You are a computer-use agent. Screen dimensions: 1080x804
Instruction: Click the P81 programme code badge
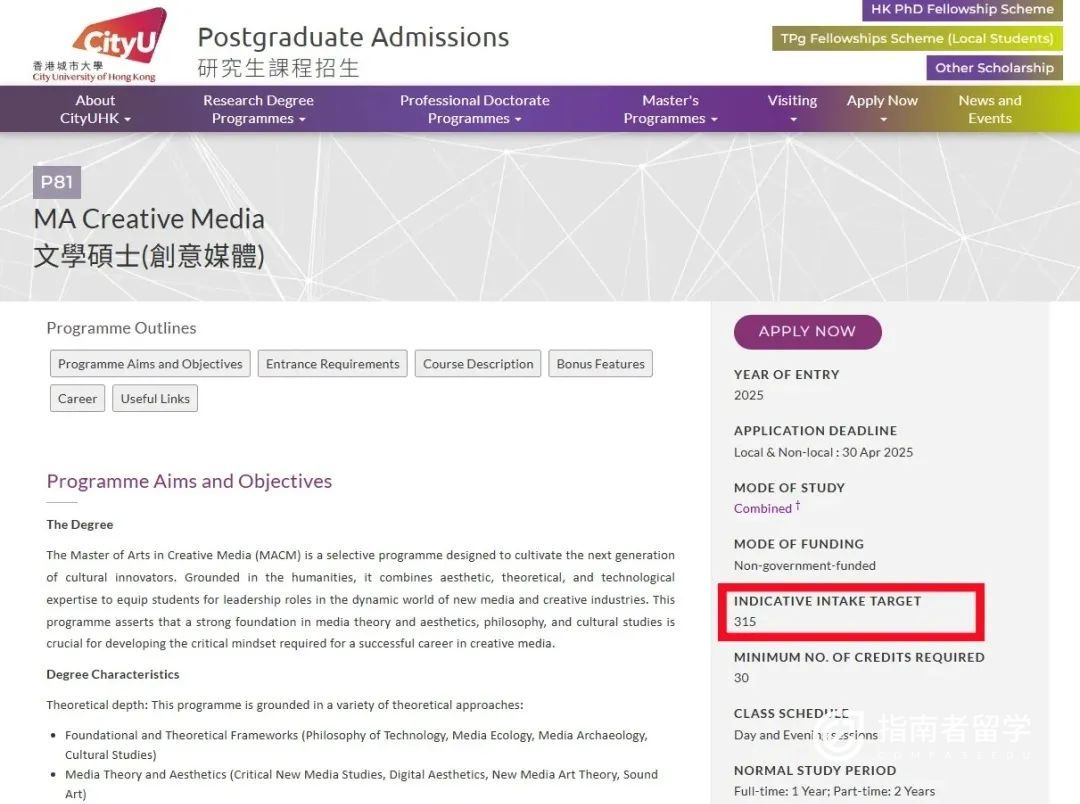[56, 182]
